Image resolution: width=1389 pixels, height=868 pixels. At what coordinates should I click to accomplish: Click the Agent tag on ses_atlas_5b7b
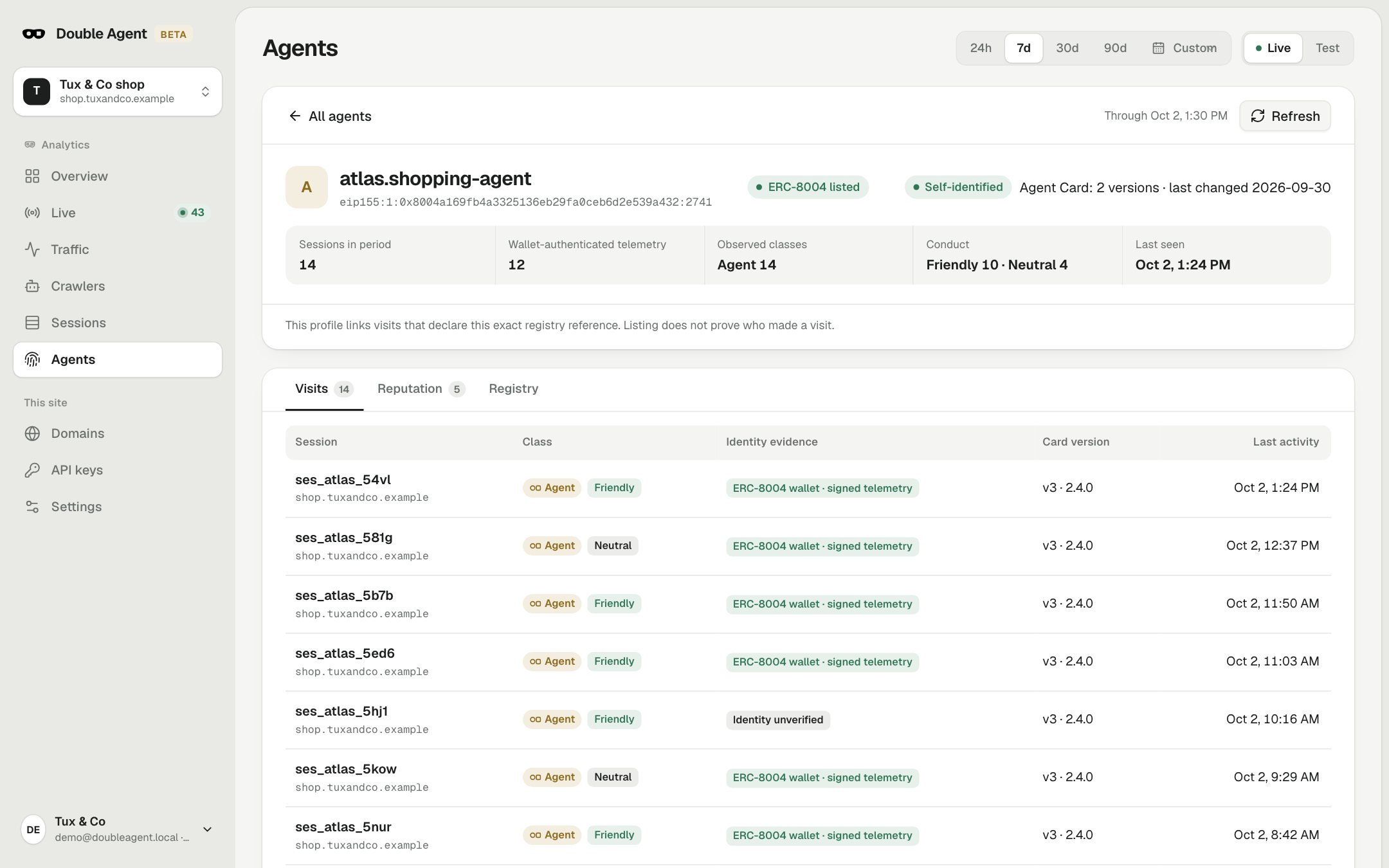(552, 604)
